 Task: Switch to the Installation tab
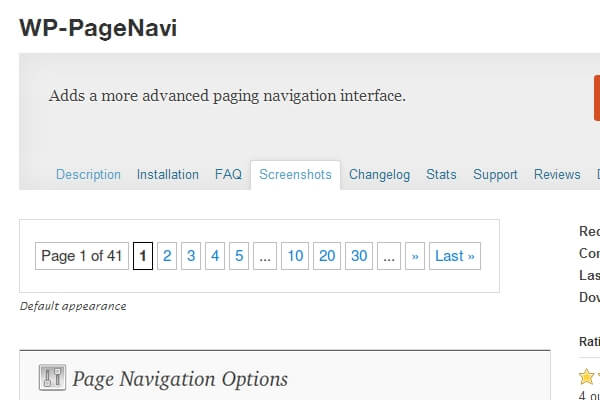[167, 174]
